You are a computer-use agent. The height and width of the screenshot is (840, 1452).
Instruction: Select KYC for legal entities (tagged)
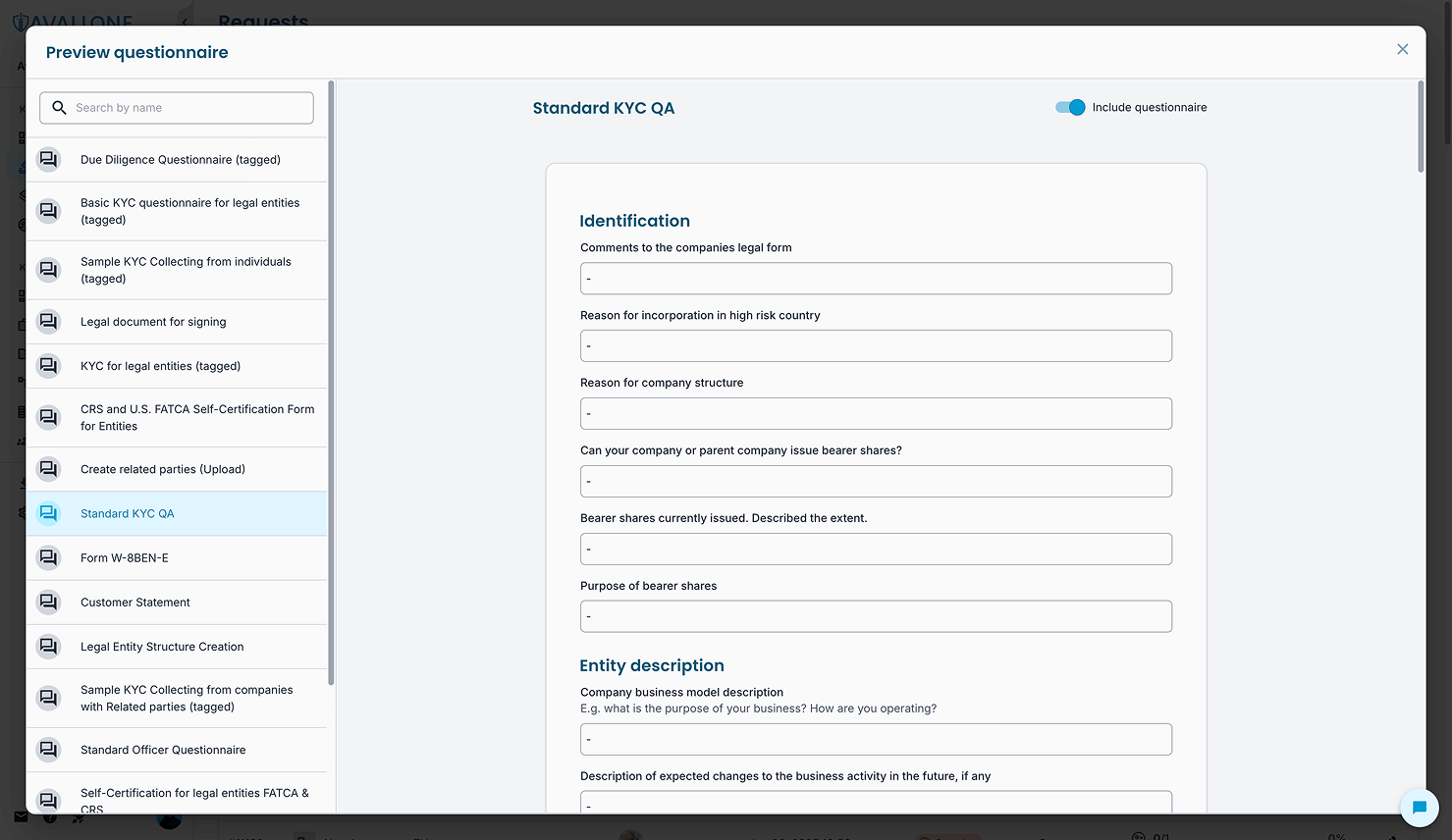[x=160, y=366]
